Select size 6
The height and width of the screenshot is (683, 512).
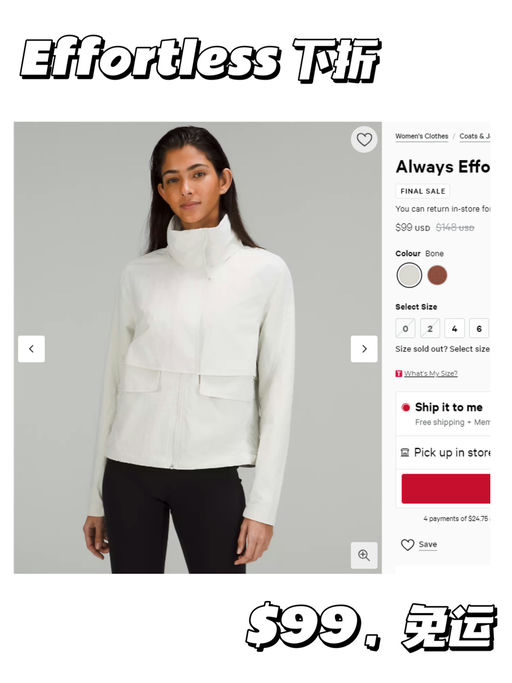click(x=479, y=328)
